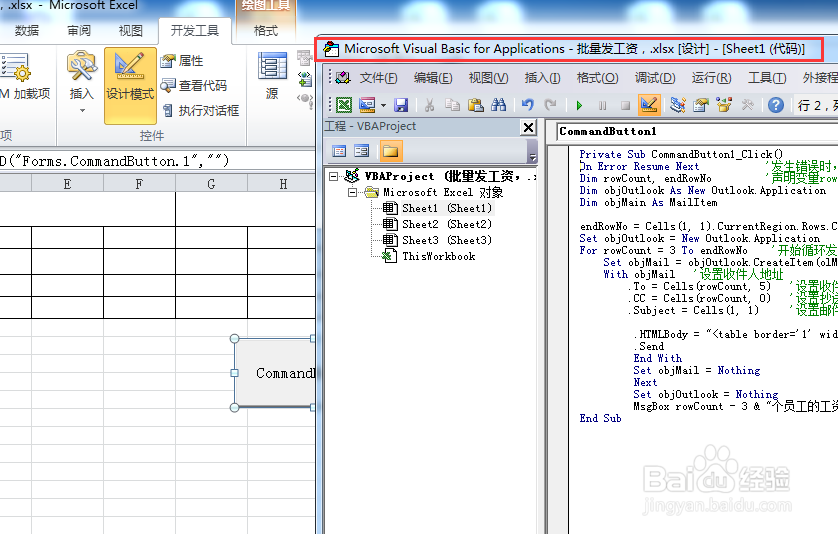This screenshot has height=534, width=838.
Task: Toggle Design Mode in the VBA toolbar
Action: click(x=649, y=105)
